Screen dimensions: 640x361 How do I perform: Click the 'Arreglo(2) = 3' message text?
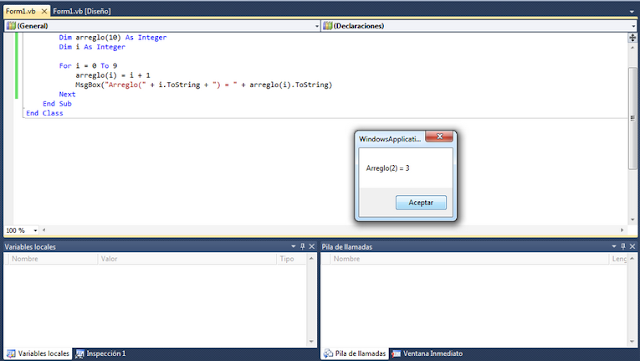click(x=387, y=168)
